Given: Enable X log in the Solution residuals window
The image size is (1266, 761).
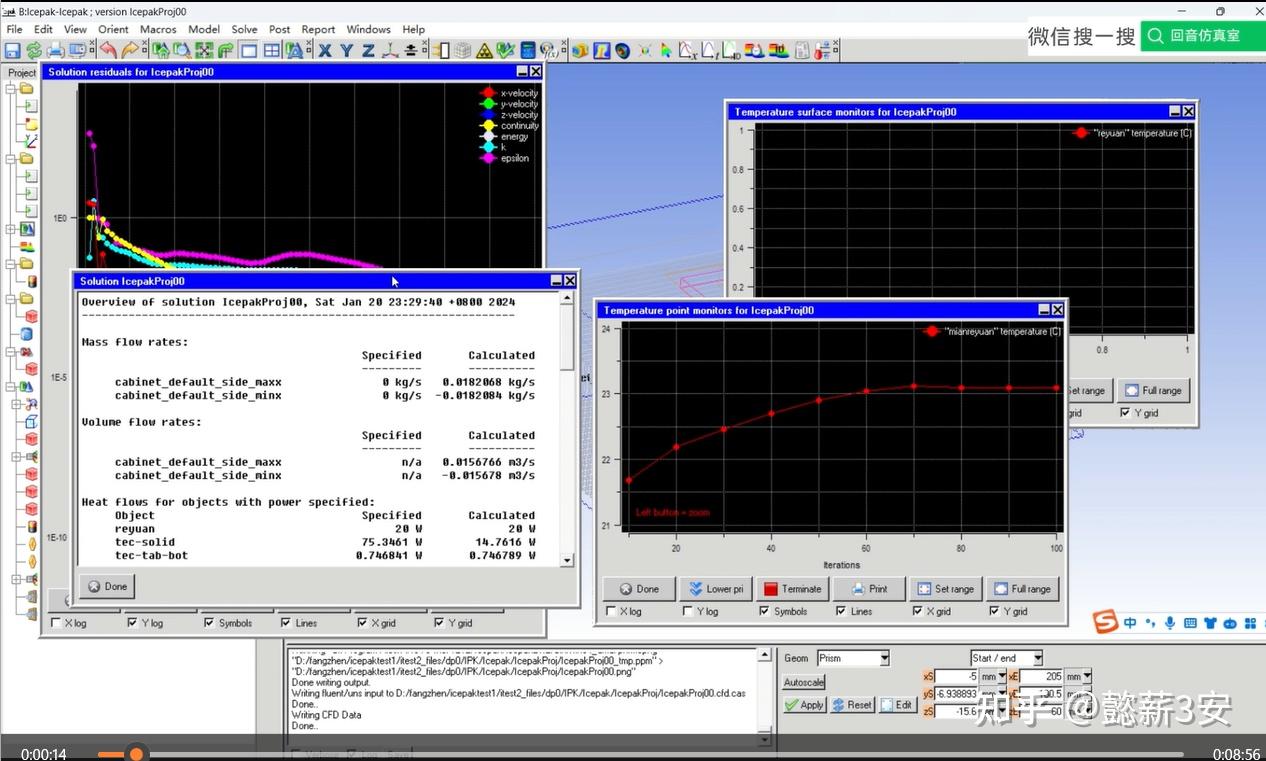Looking at the screenshot, I should (57, 622).
